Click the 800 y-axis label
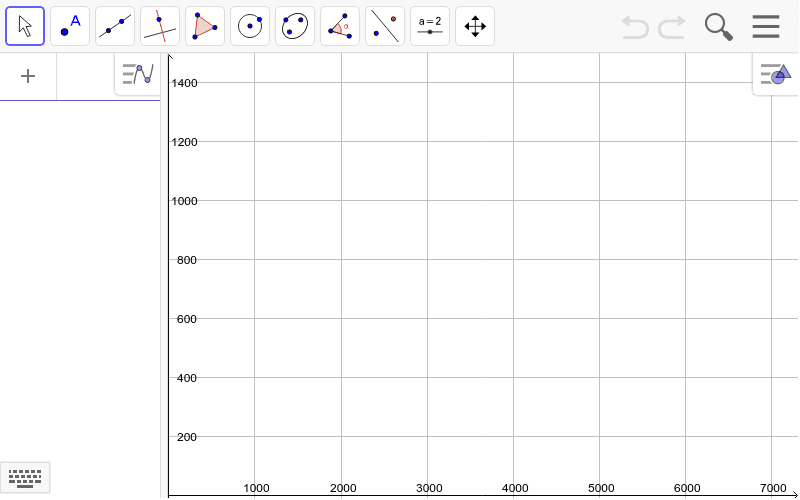The image size is (800, 500). pyautogui.click(x=187, y=260)
